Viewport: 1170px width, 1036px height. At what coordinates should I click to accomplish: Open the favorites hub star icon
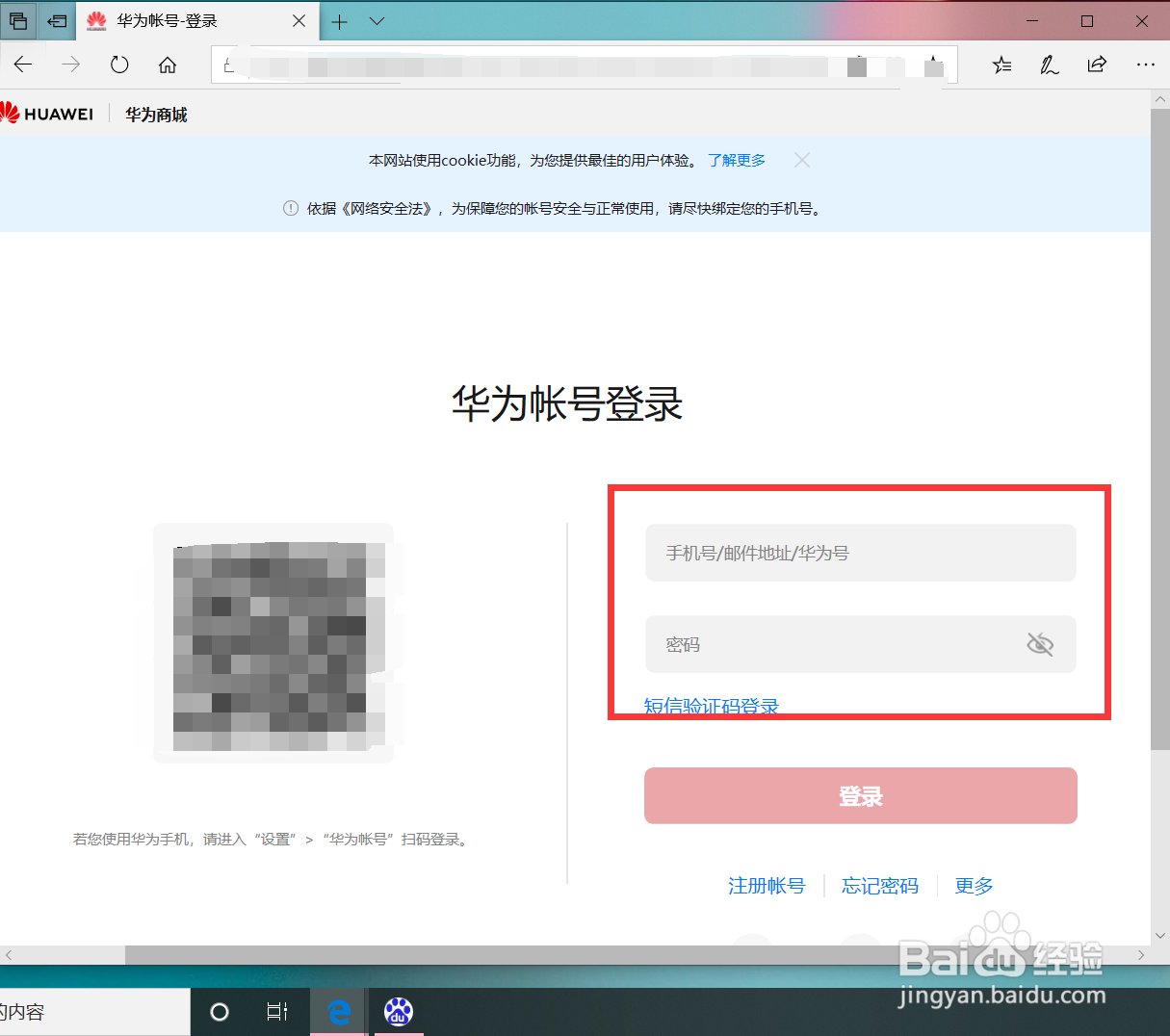[x=1001, y=65]
